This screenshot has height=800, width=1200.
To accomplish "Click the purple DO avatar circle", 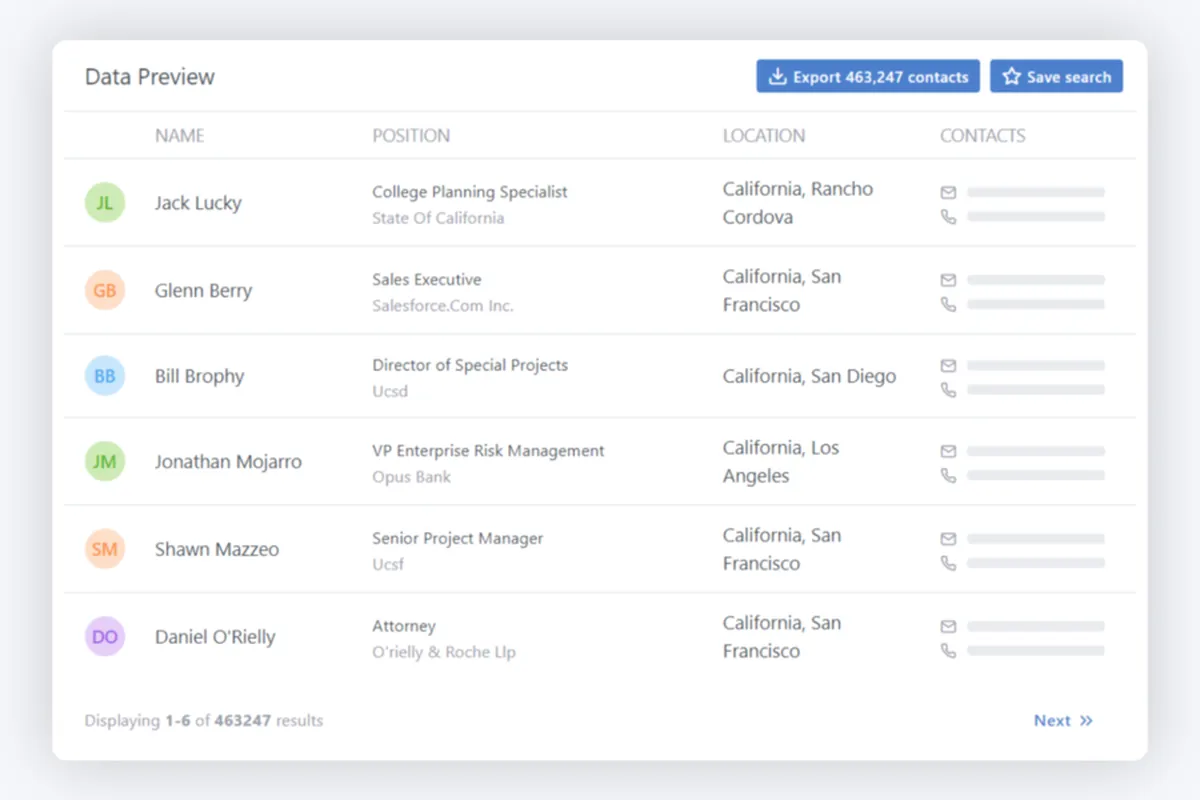I will (x=105, y=637).
